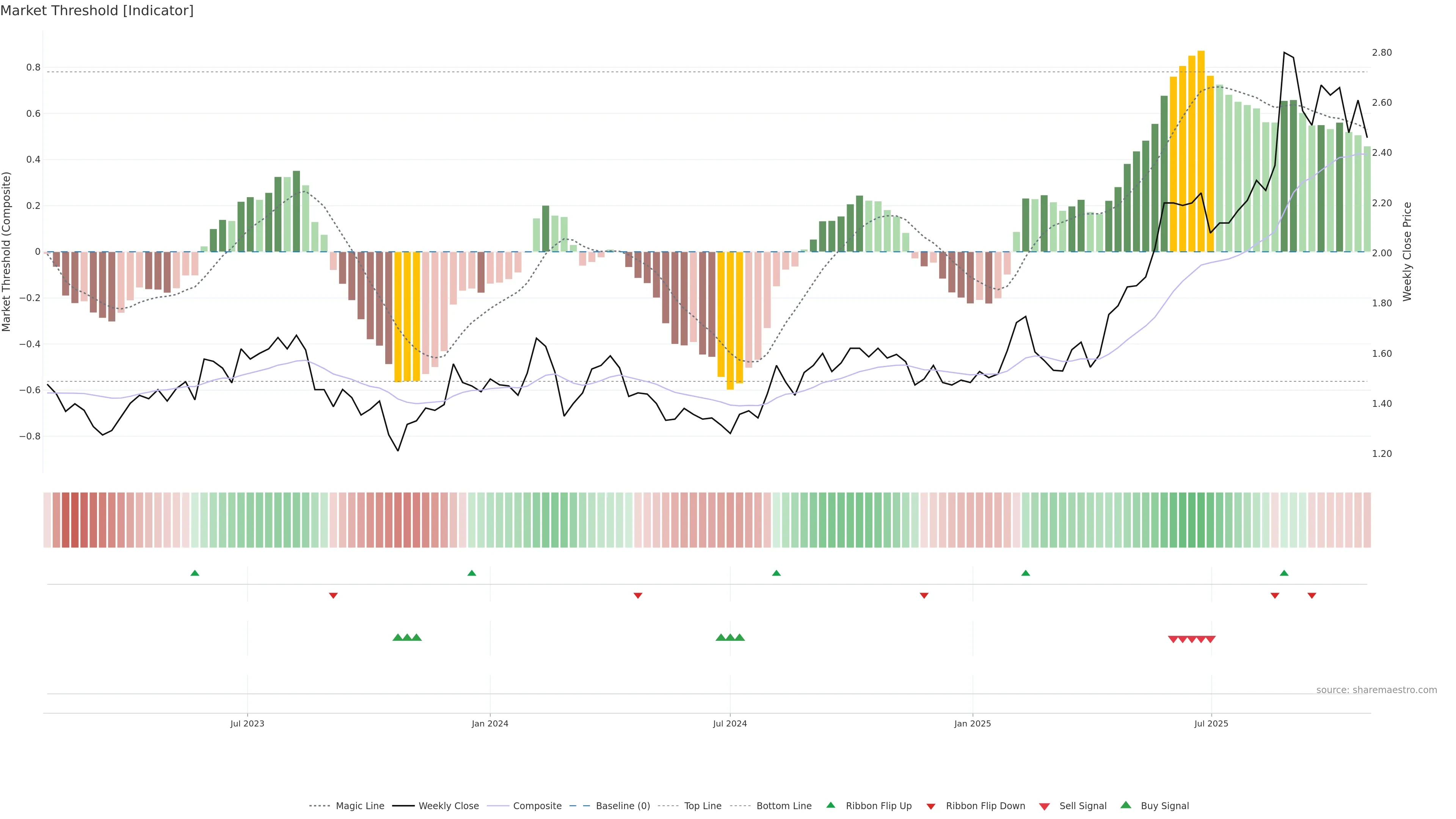Screen dimensions: 1456x819
Task: Click the Jul 2025 x-axis label
Action: click(x=1211, y=723)
